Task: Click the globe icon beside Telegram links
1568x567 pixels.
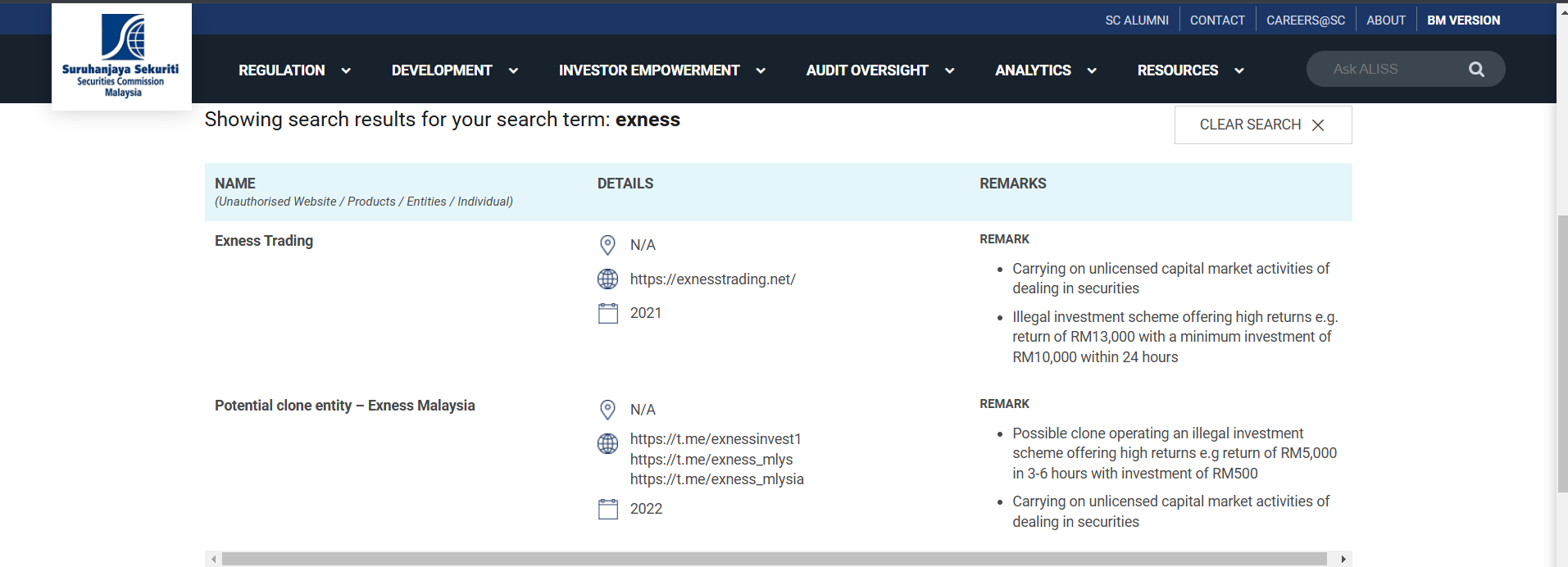Action: pyautogui.click(x=607, y=443)
